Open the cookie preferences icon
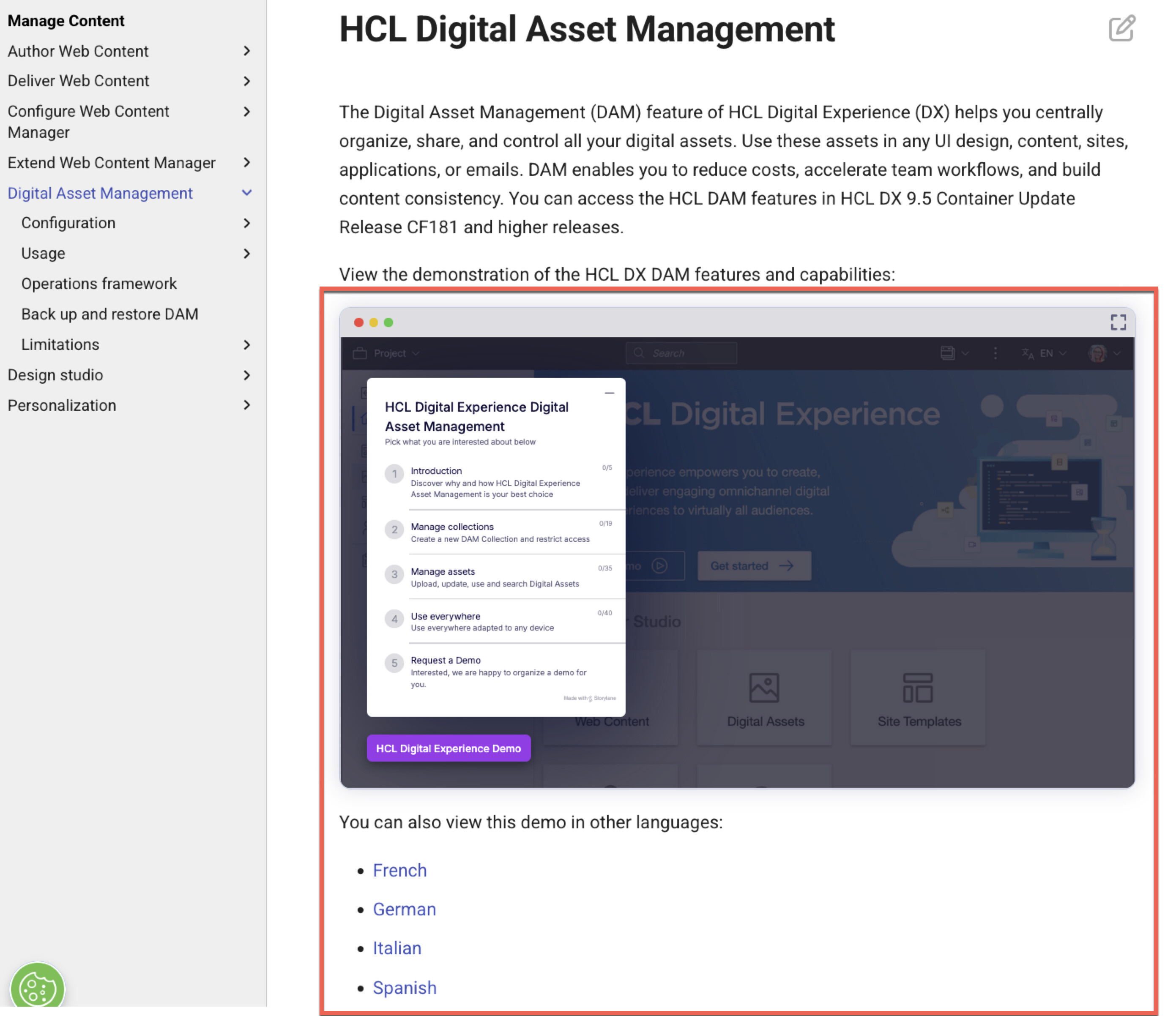The height and width of the screenshot is (1016, 1176). pyautogui.click(x=38, y=989)
